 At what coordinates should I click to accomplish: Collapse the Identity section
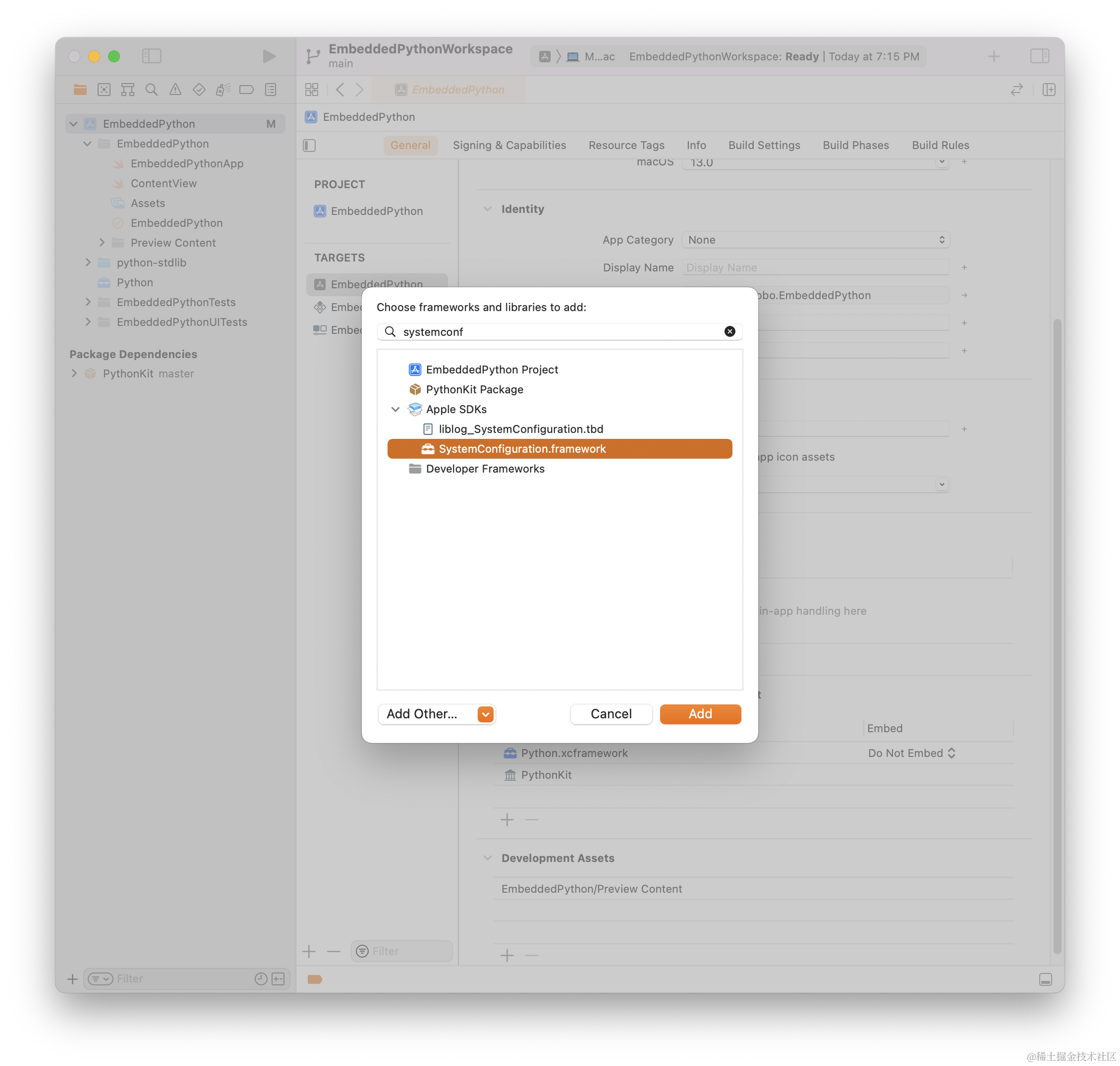487,208
